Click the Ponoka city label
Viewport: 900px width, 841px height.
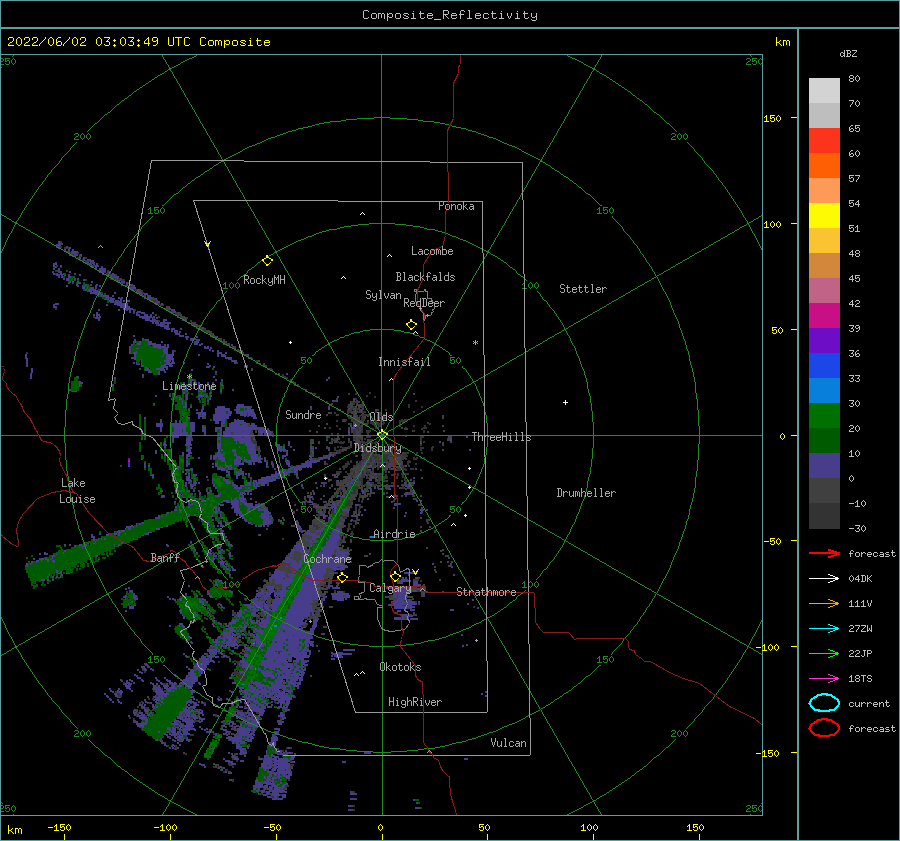[456, 206]
